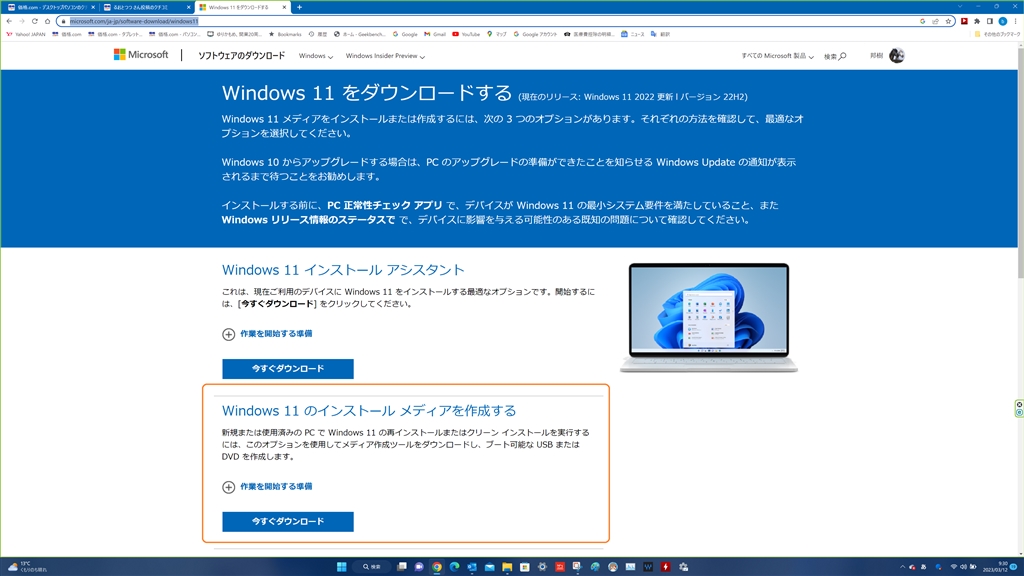Click 今すぐダウンロード for Install Assistant
1024x576 pixels.
click(288, 369)
